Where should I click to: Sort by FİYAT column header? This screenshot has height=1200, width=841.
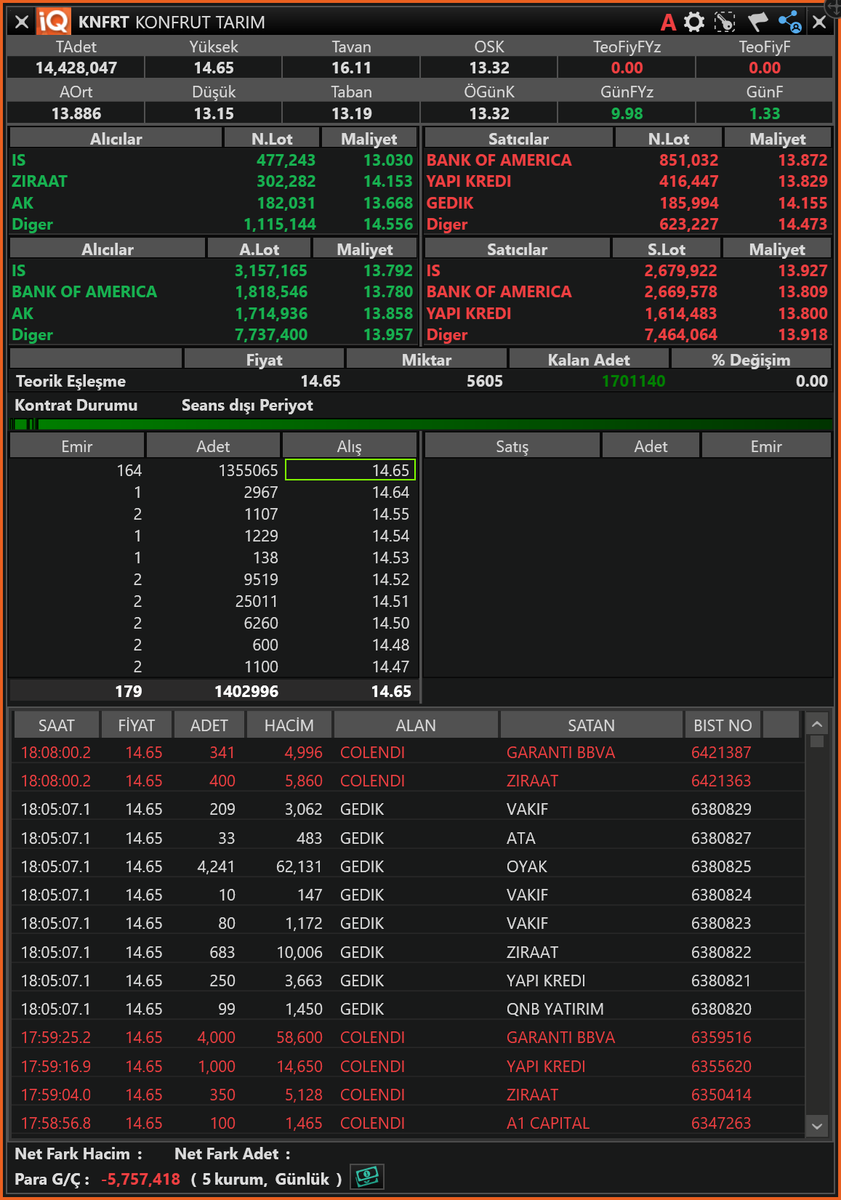137,725
